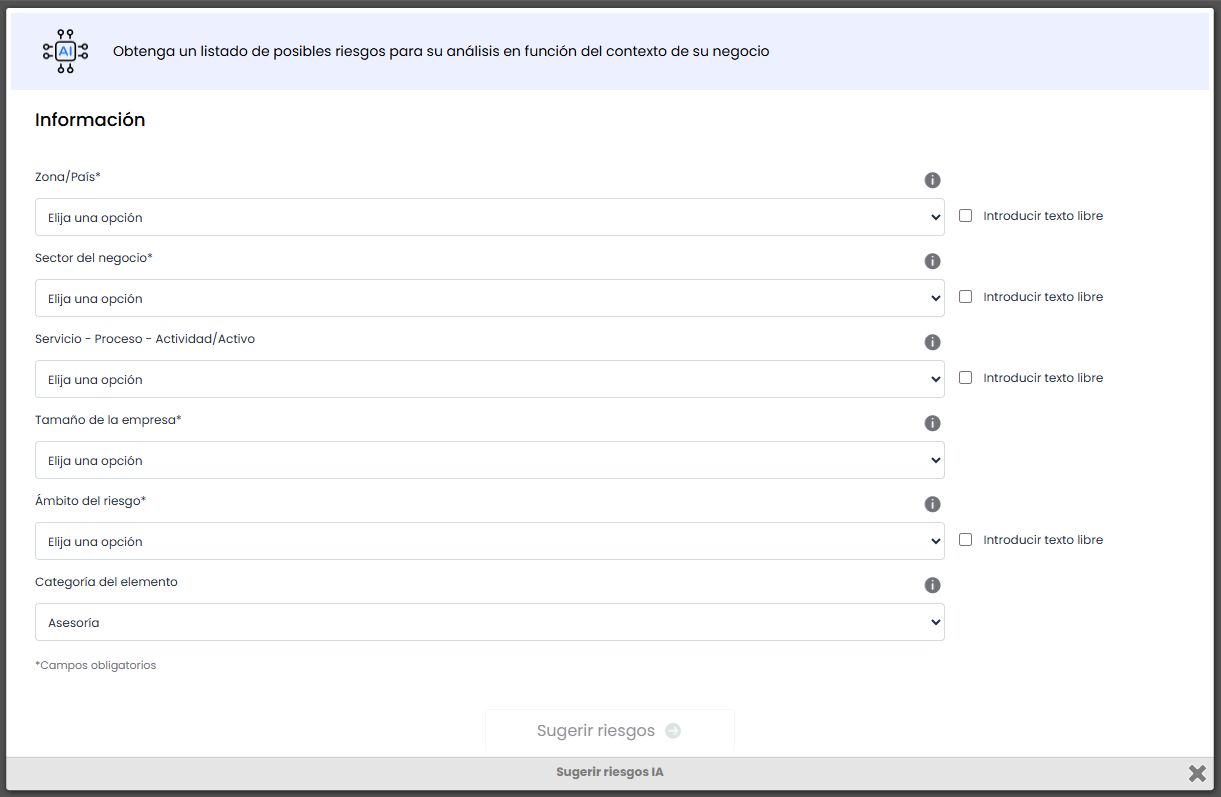Viewport: 1221px width, 797px height.
Task: Click info icon for Ámbito del riesgo
Action: [x=932, y=504]
